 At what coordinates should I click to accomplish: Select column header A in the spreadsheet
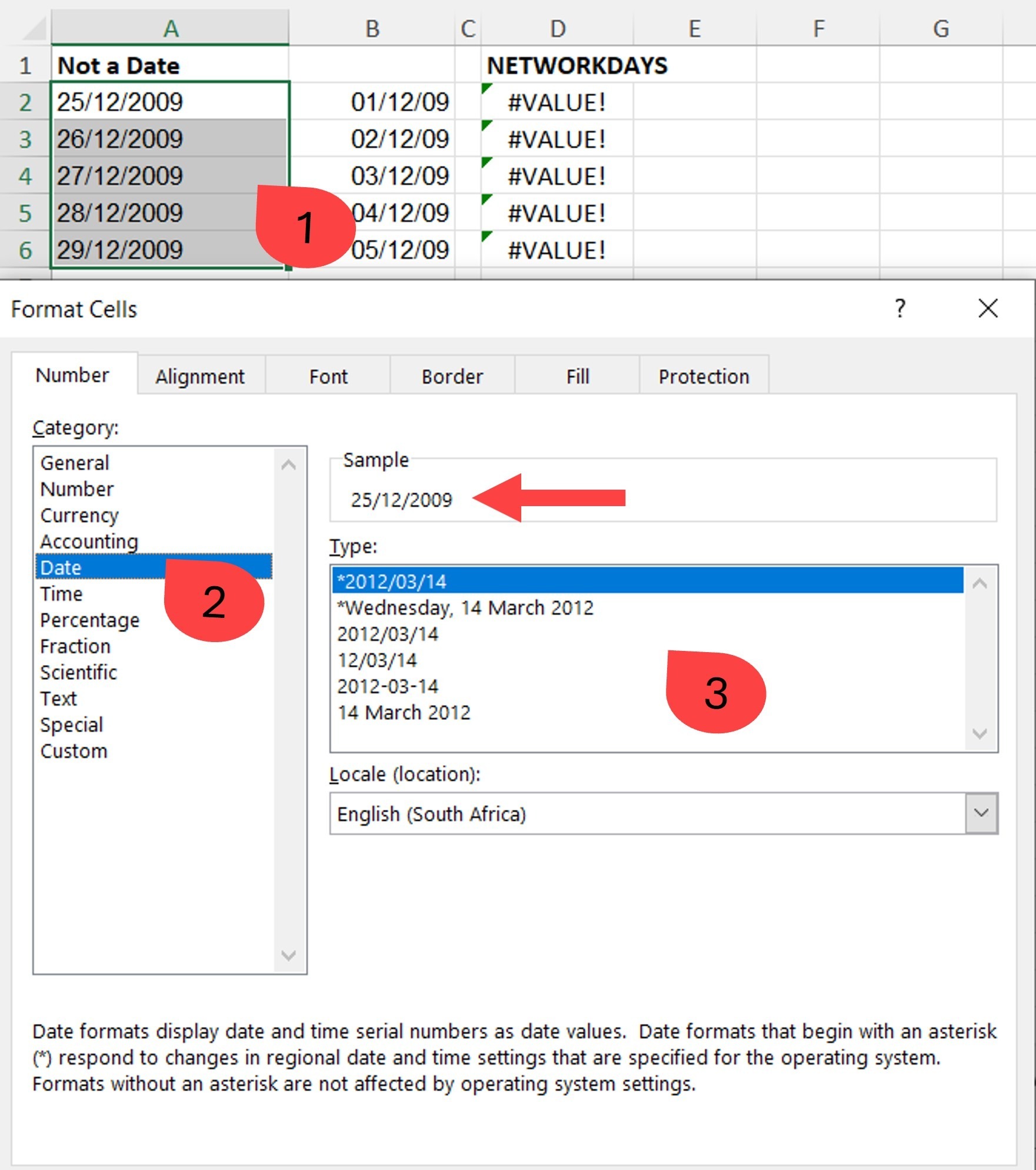point(171,26)
